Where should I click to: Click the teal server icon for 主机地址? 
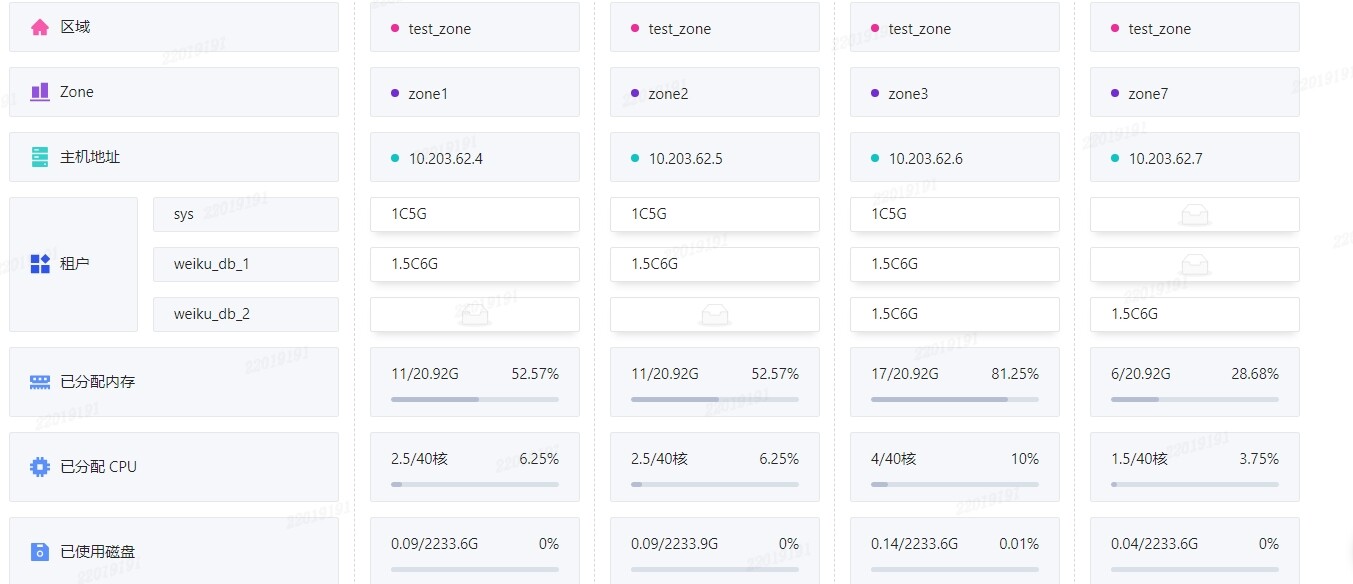(40, 157)
